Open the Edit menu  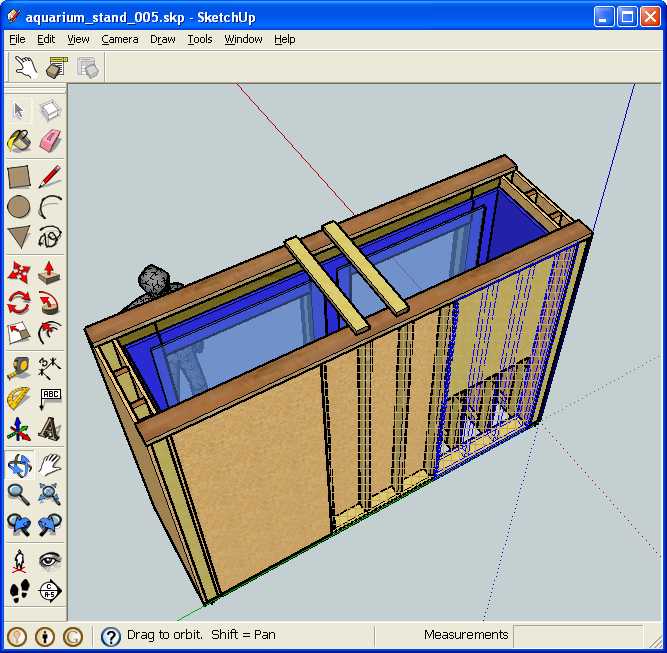pyautogui.click(x=46, y=39)
